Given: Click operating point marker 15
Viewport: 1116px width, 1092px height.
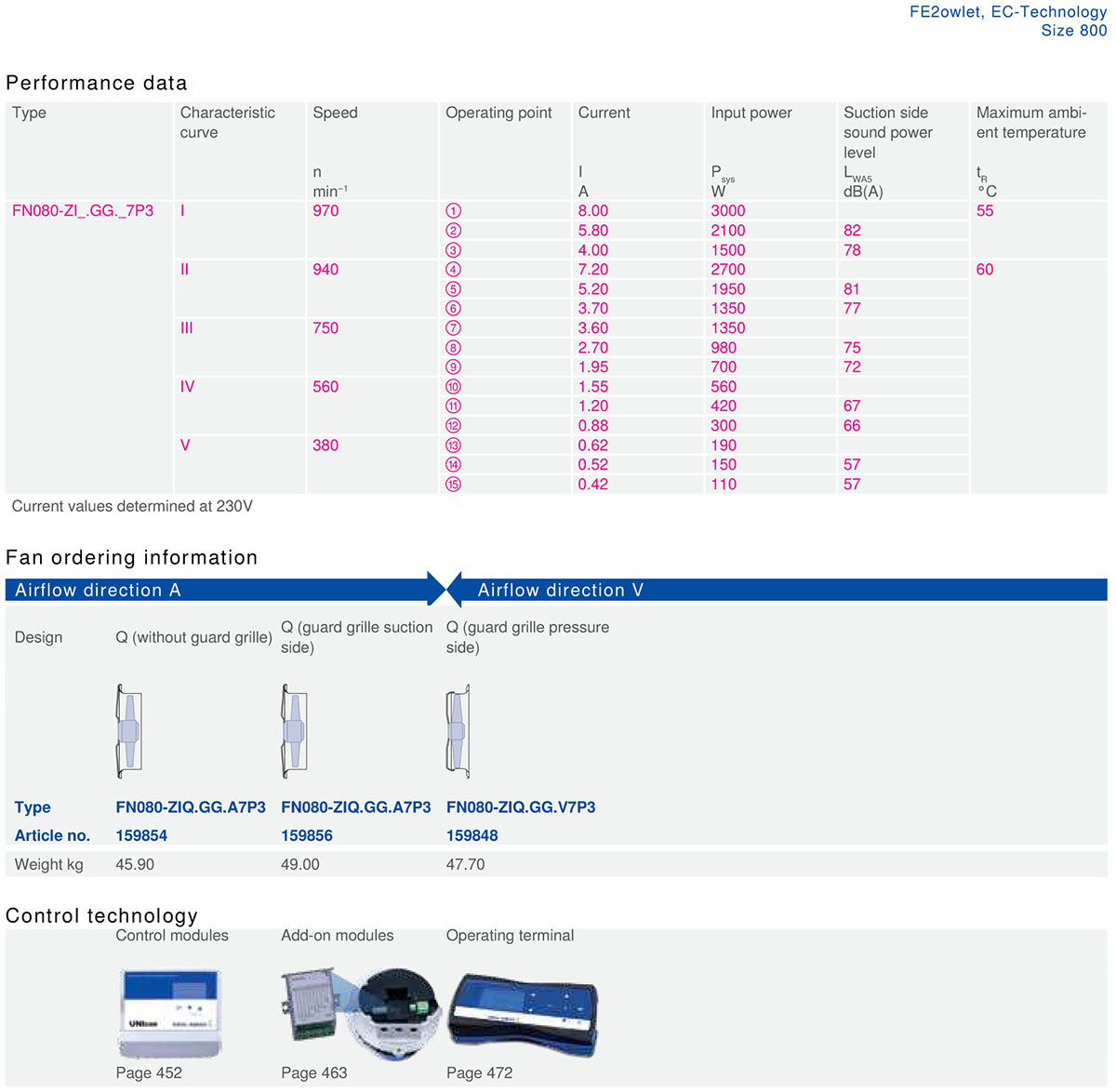Looking at the screenshot, I should click(x=453, y=485).
